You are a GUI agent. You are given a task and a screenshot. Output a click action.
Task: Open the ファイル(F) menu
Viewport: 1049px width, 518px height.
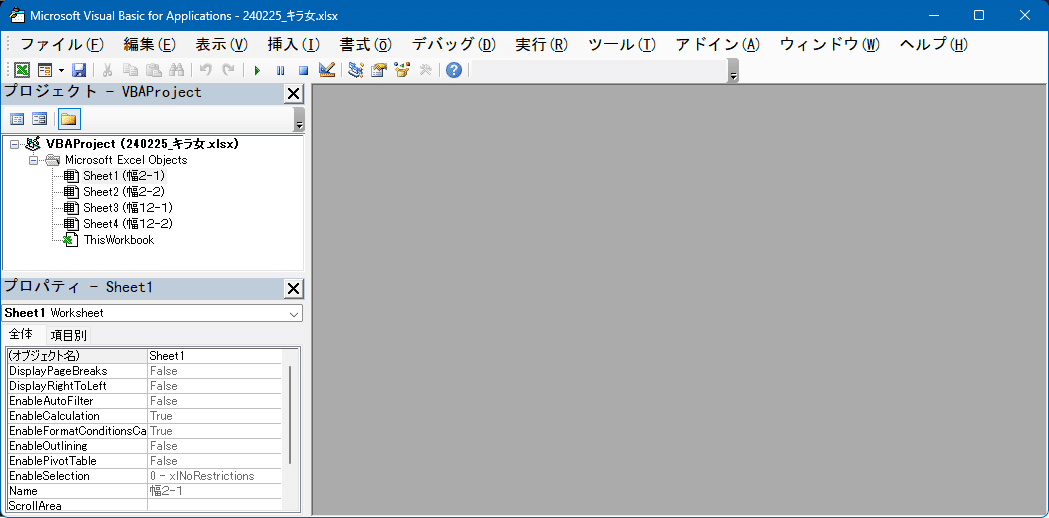point(62,45)
